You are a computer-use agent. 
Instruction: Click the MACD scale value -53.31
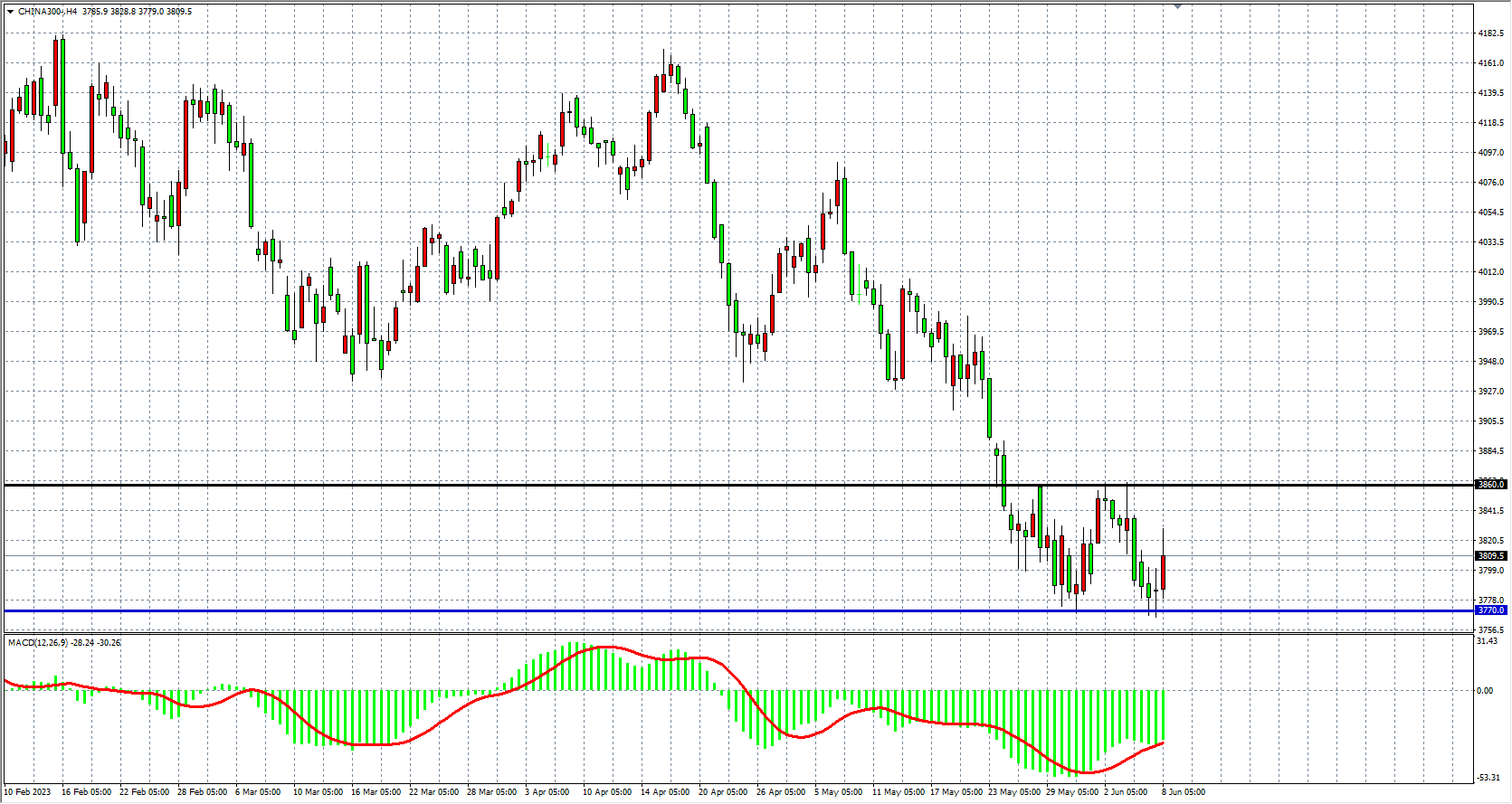1488,778
